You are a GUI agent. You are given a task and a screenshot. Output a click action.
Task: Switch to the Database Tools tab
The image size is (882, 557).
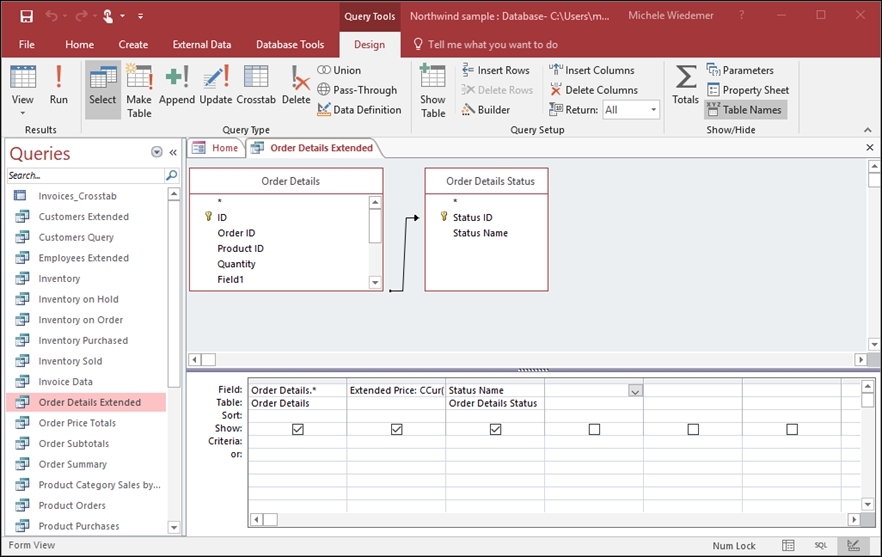(290, 44)
